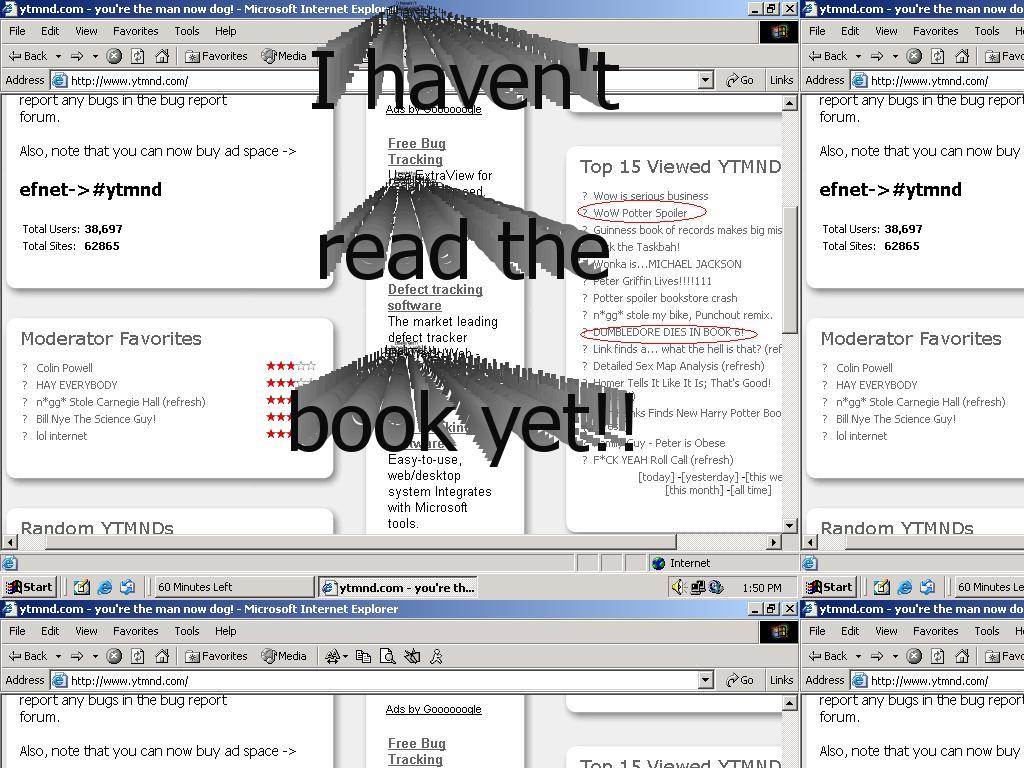The width and height of the screenshot is (1024, 768).
Task: Launch Internet Explorer from top-left taskbar quick launch
Action: click(x=104, y=588)
